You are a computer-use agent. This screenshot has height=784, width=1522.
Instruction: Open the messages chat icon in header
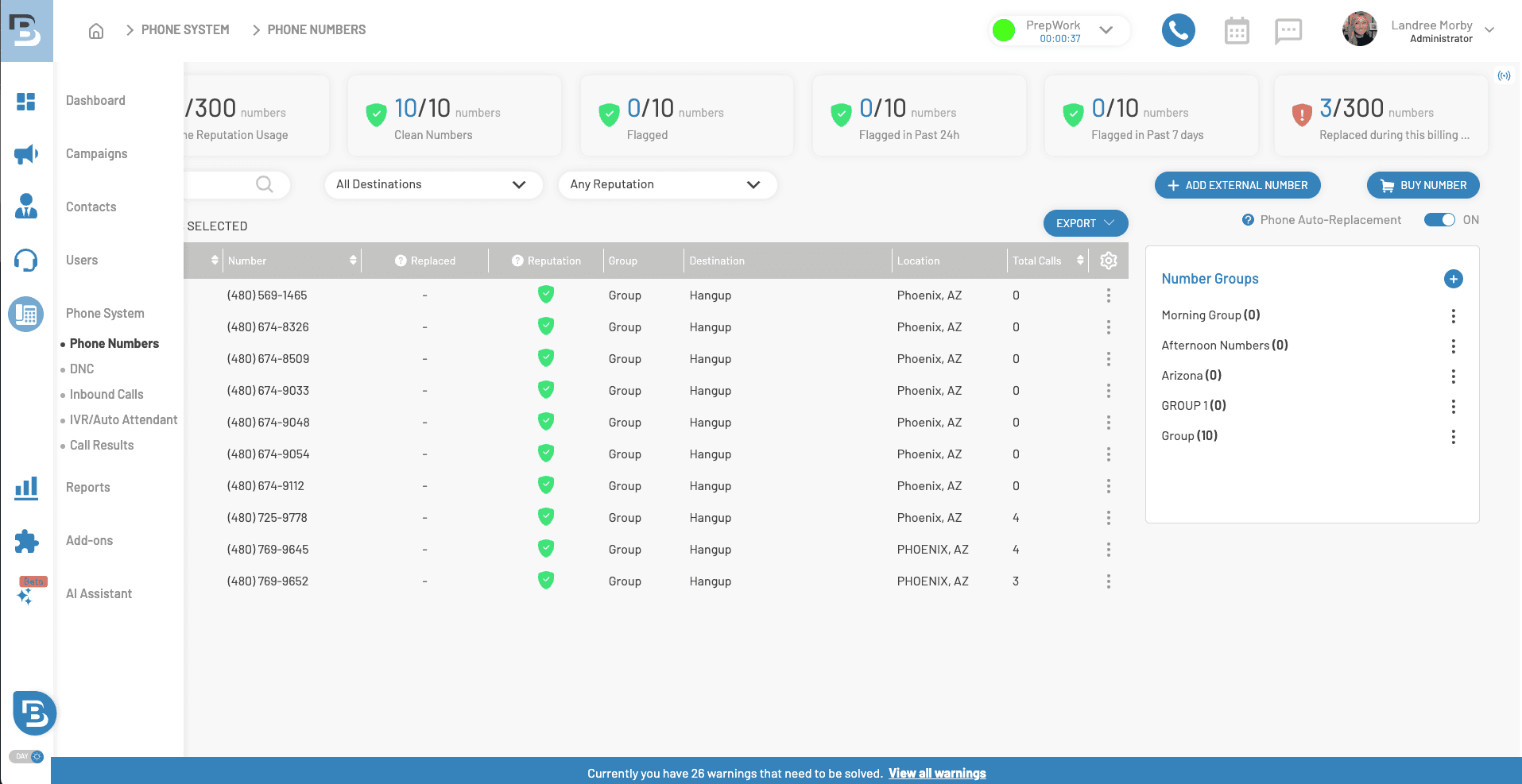point(1288,29)
